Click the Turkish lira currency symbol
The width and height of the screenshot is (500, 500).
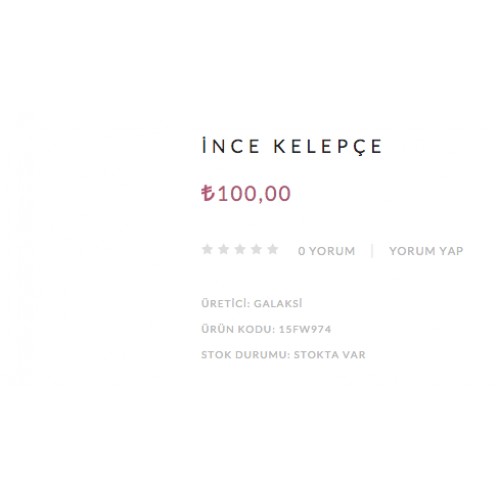click(x=208, y=193)
